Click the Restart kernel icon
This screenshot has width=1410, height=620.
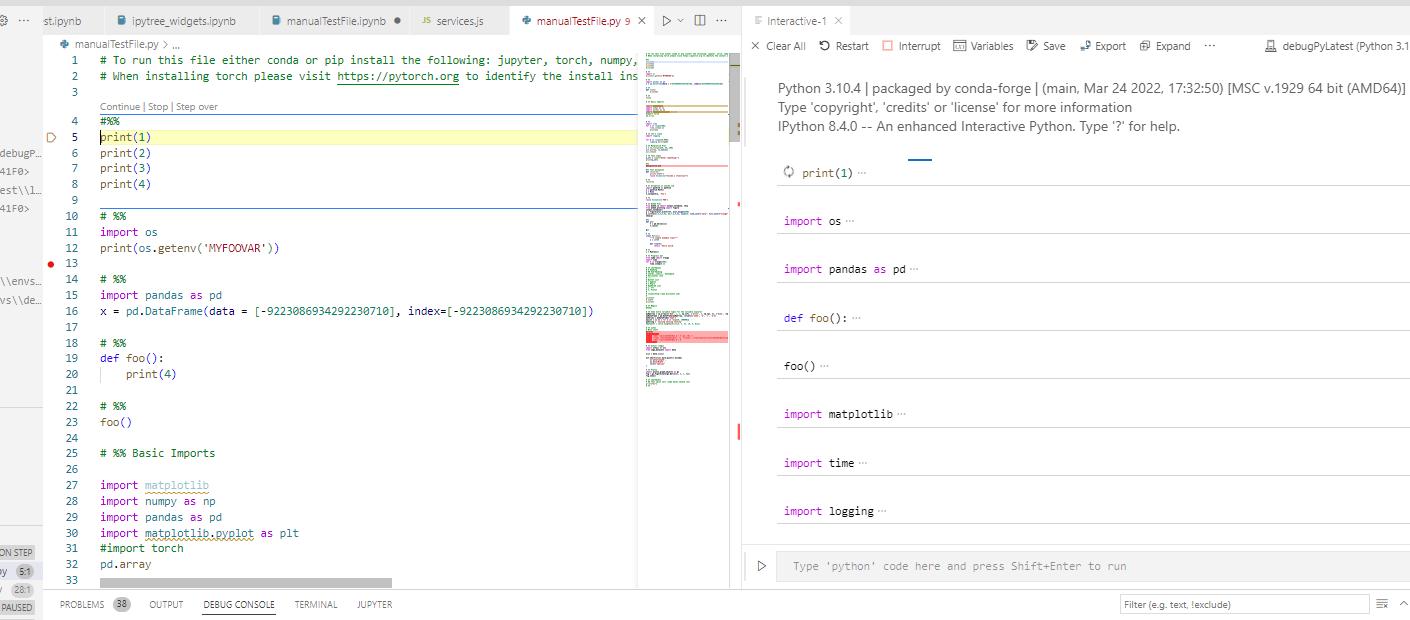pos(825,46)
